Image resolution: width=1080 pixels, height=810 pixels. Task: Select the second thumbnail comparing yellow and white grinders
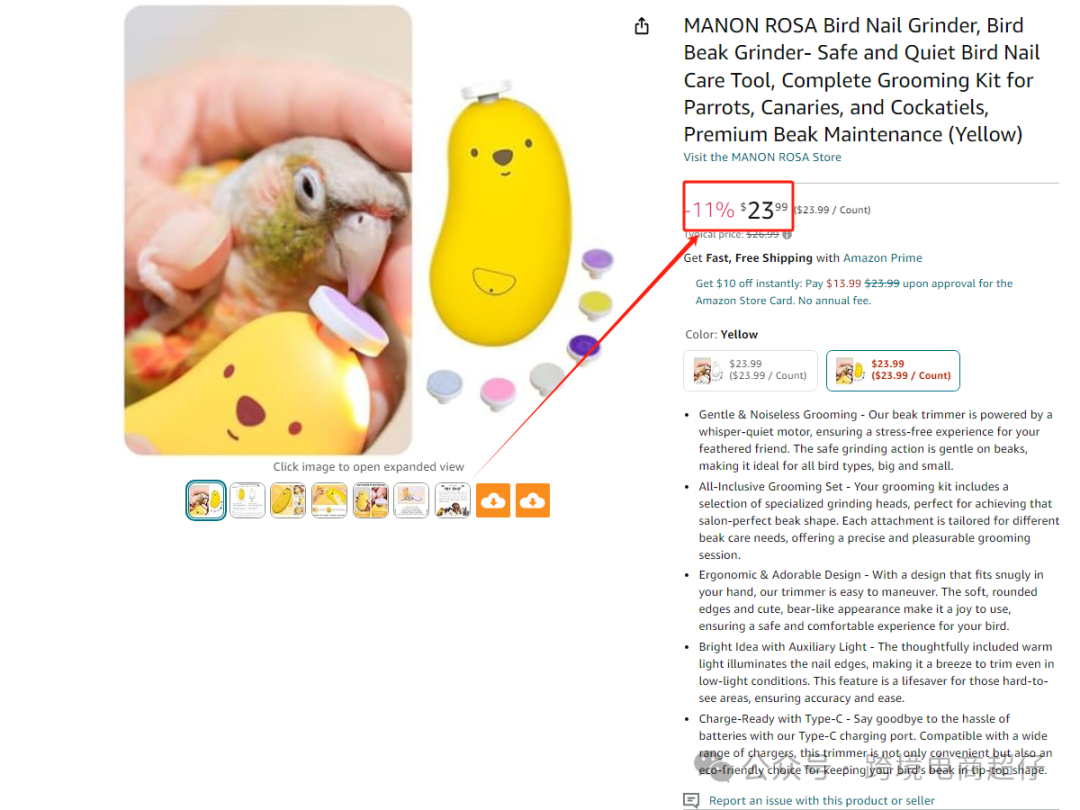(x=247, y=500)
